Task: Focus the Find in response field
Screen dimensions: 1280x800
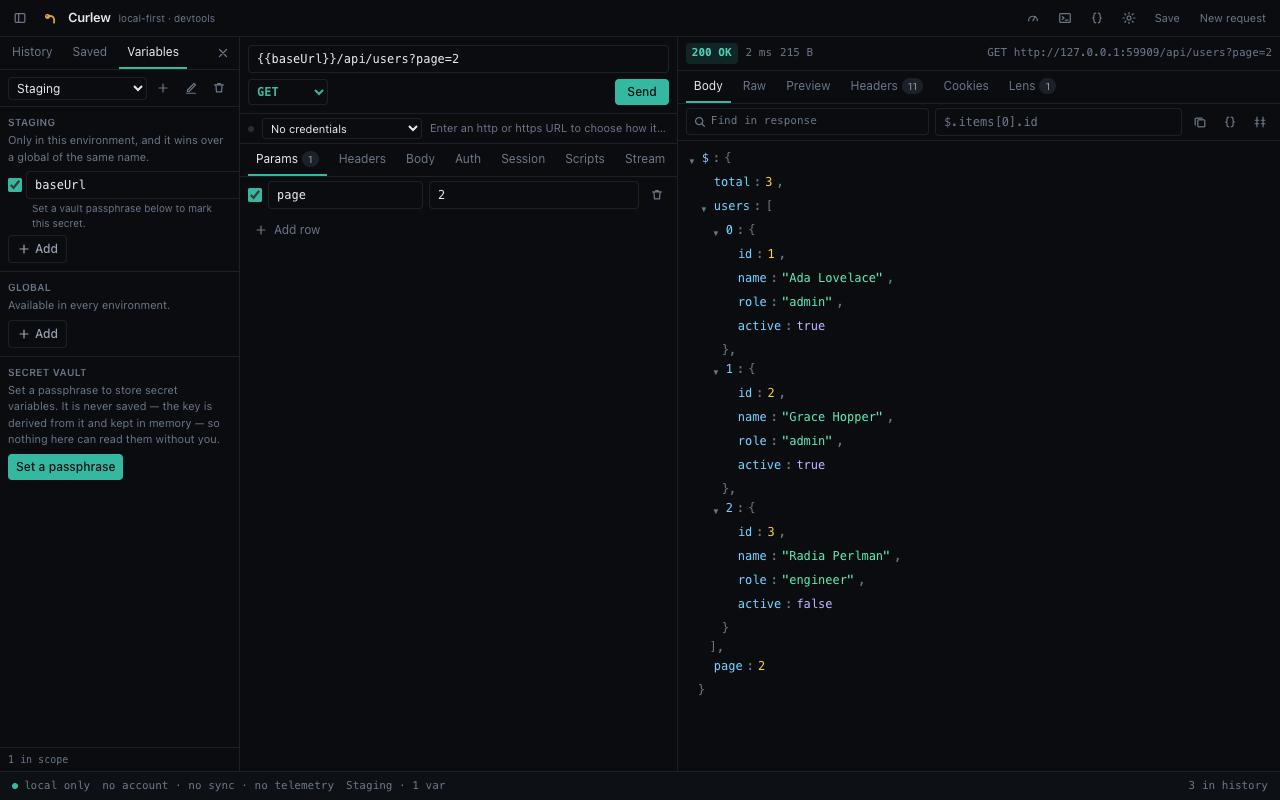Action: tap(807, 121)
